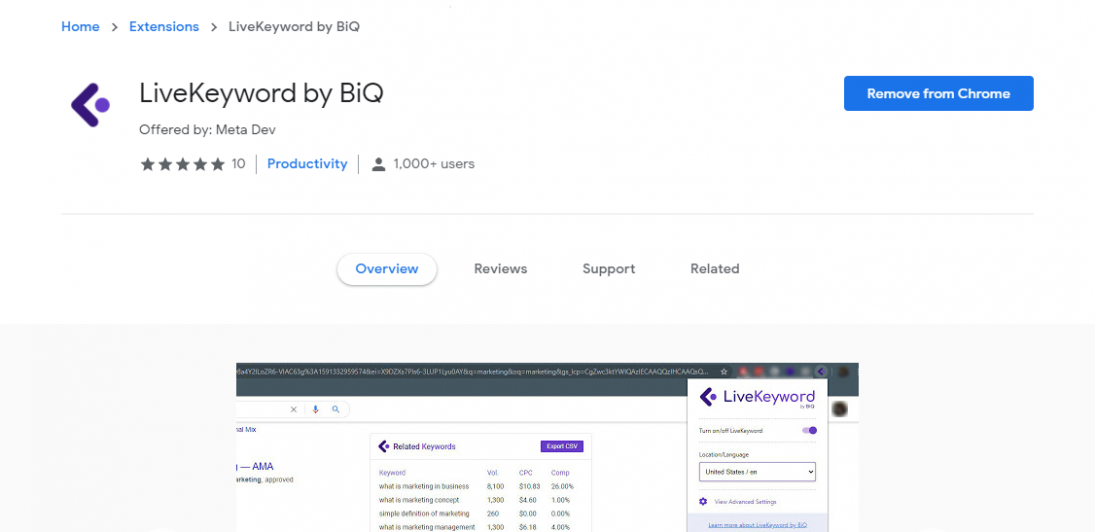Click the 4.00% competition value
1095x532 pixels.
click(560, 528)
